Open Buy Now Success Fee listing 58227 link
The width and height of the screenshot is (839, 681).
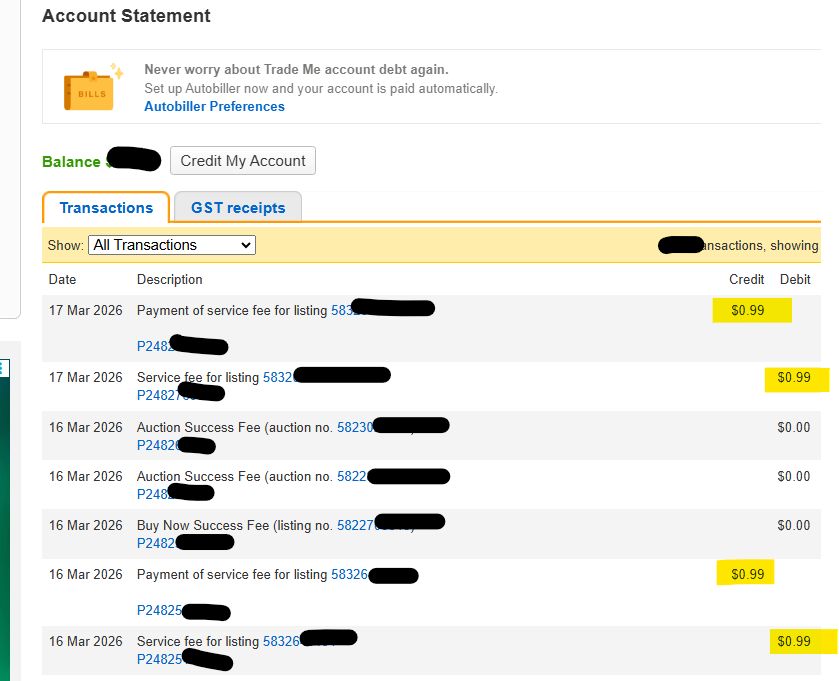click(355, 525)
